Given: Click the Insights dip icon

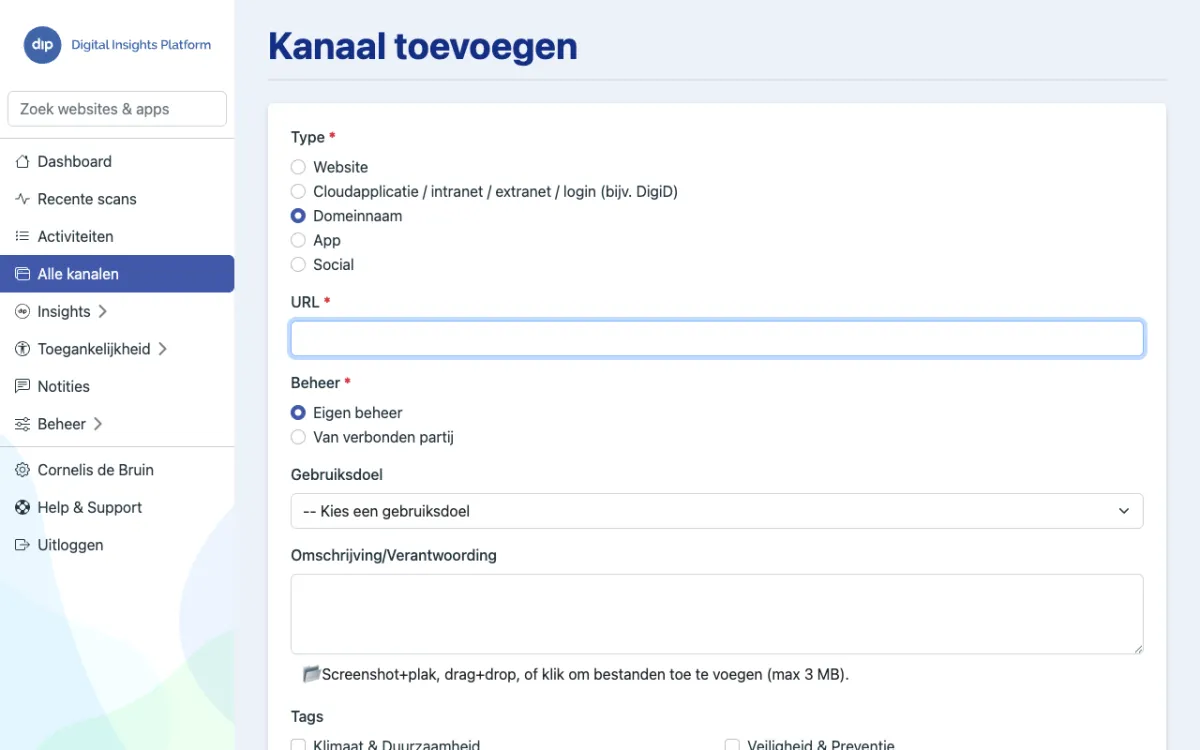Looking at the screenshot, I should (x=22, y=311).
